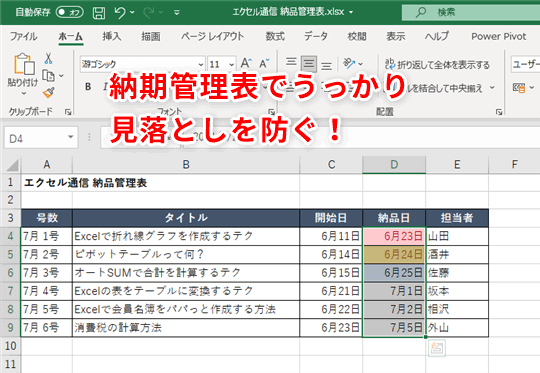
Task: Click the Undo arrow icon
Action: click(x=120, y=13)
